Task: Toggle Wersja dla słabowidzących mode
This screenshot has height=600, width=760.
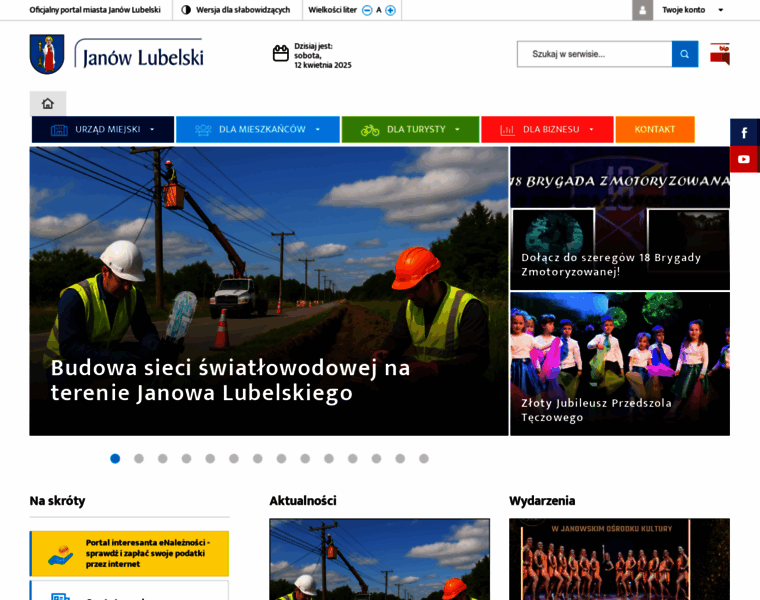Action: pyautogui.click(x=236, y=10)
